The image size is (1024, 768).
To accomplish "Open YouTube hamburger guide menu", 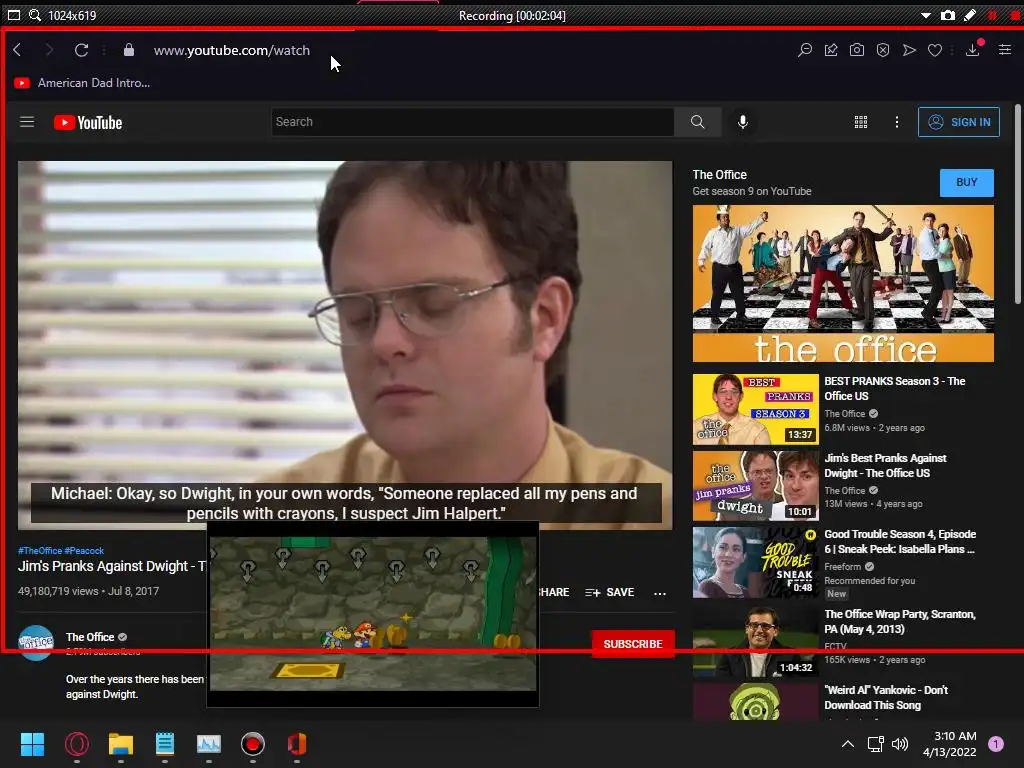I will pos(27,122).
